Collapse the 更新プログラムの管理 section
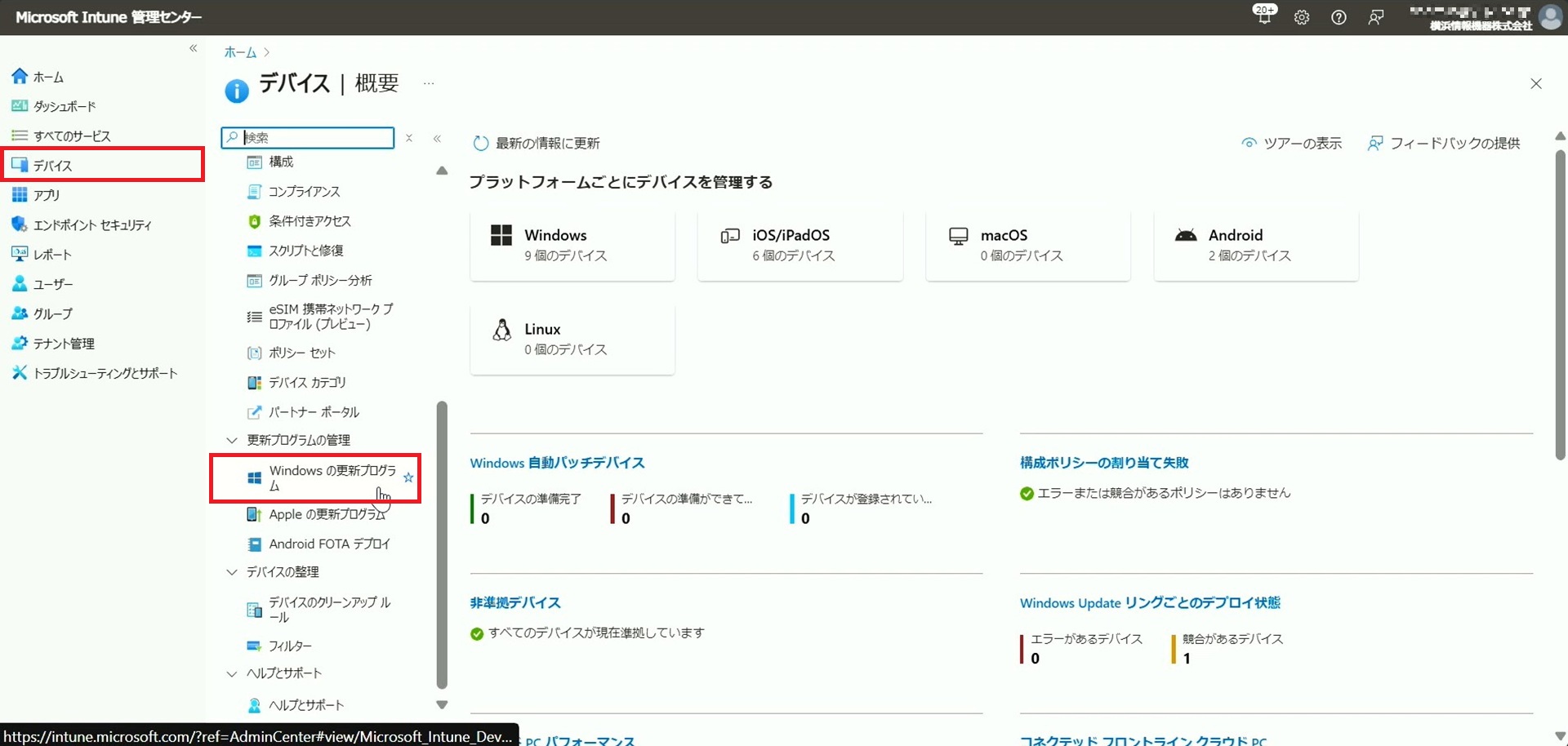1568x746 pixels. click(232, 440)
